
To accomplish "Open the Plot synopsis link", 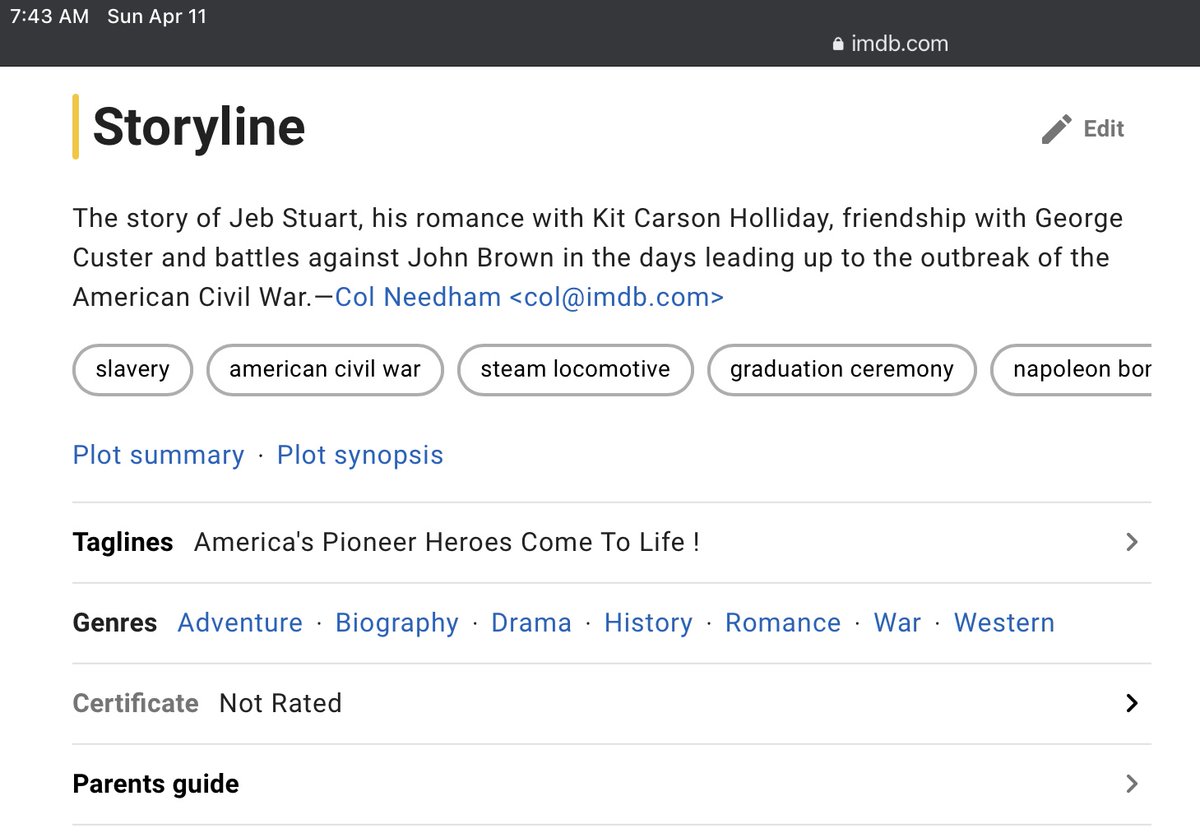I will [x=360, y=455].
